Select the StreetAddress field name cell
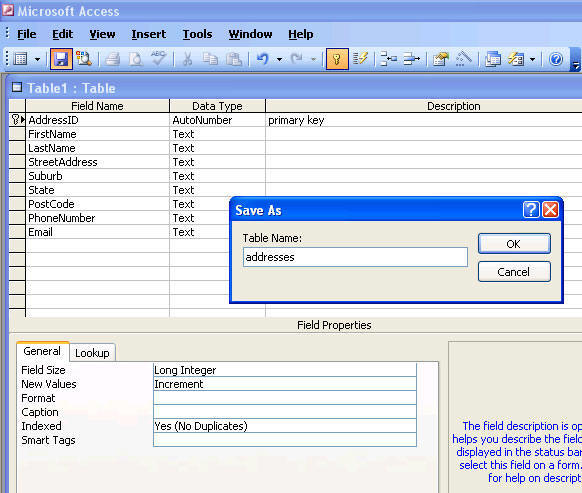Image resolution: width=582 pixels, height=493 pixels. (x=97, y=162)
